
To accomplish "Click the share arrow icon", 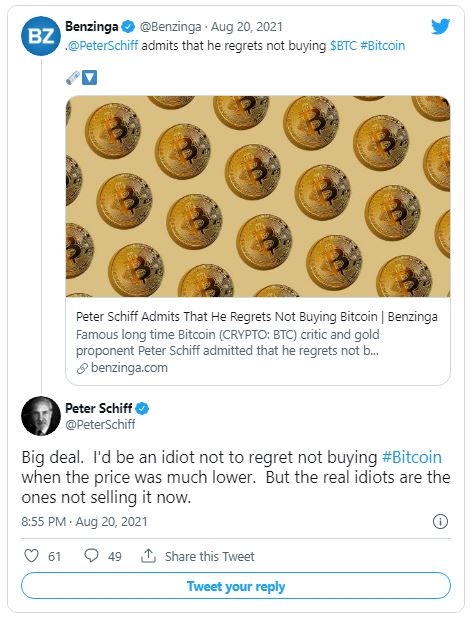I will pos(148,555).
